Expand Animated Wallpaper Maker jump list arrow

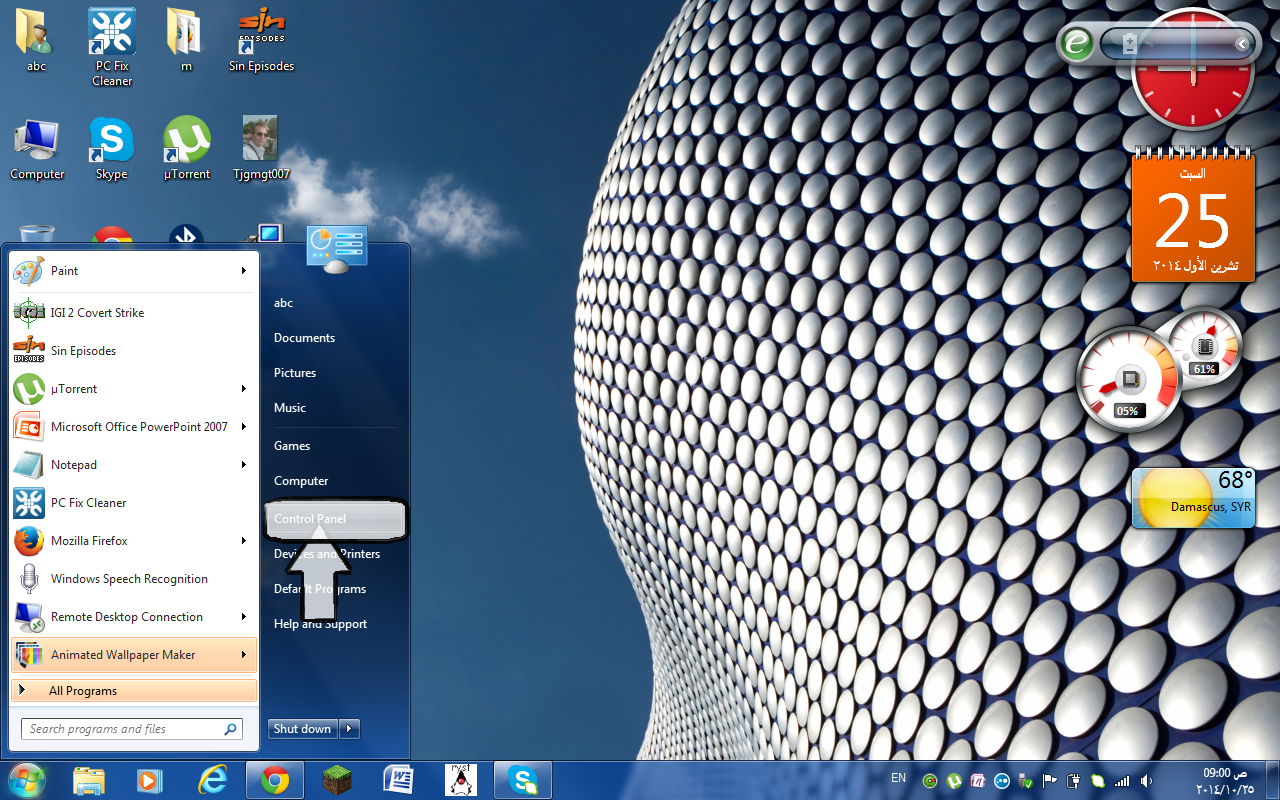243,655
